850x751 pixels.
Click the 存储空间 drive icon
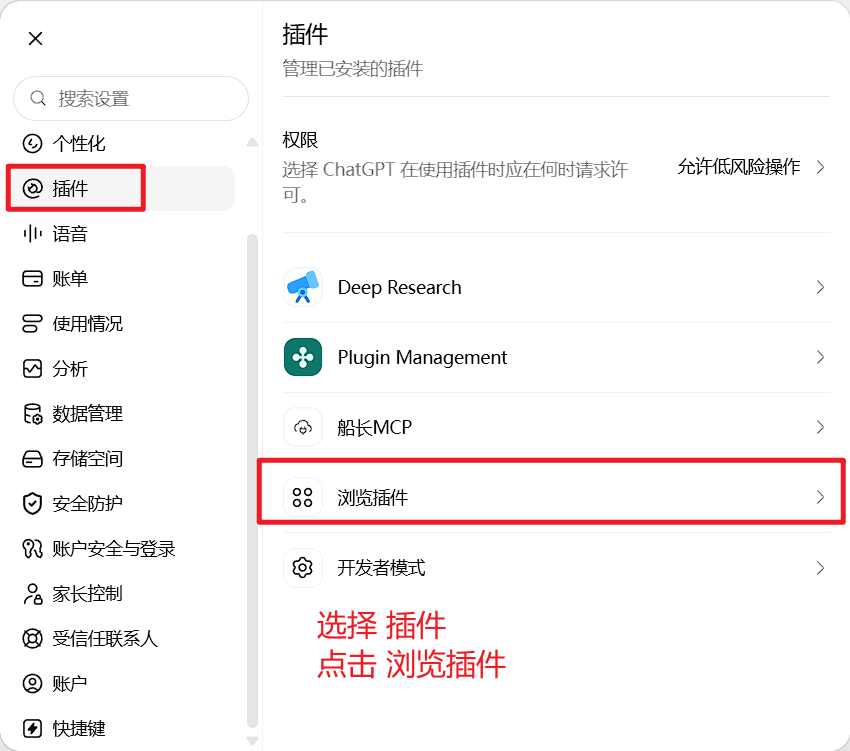click(x=33, y=459)
